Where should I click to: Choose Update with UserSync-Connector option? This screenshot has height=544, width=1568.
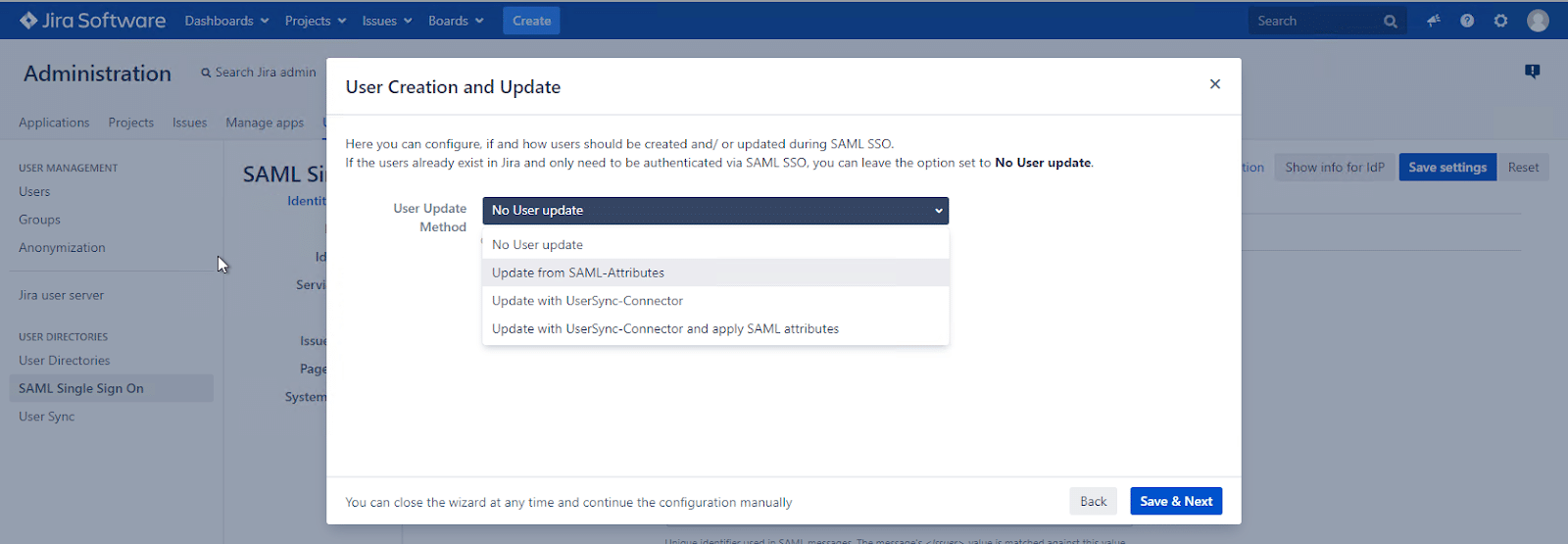pyautogui.click(x=587, y=301)
